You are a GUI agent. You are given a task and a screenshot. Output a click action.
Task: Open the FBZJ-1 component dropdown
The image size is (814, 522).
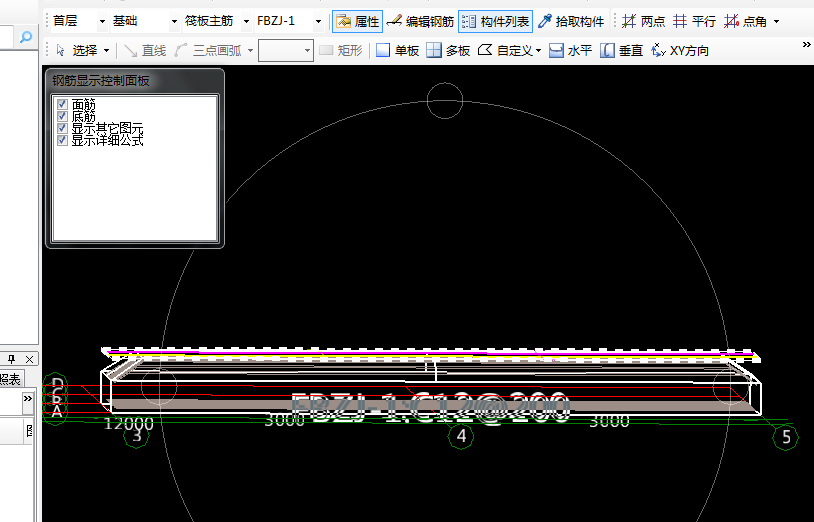(x=318, y=22)
